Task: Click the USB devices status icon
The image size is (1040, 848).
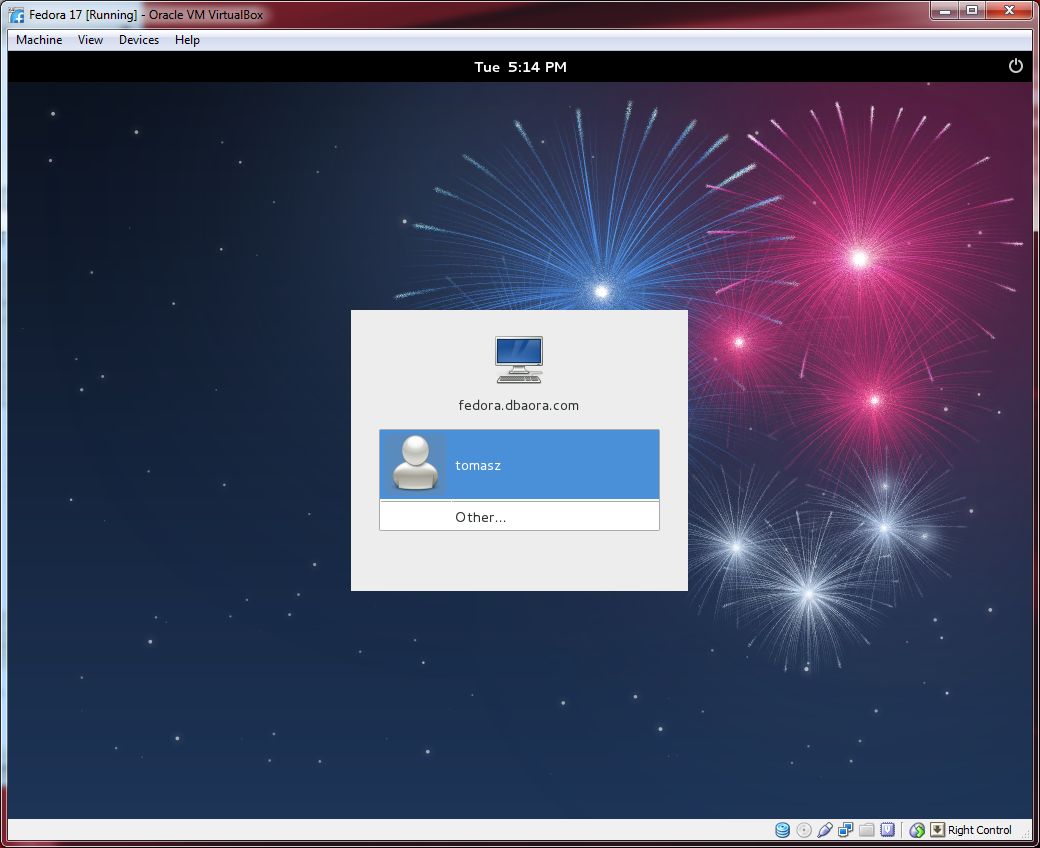Action: pyautogui.click(x=824, y=830)
